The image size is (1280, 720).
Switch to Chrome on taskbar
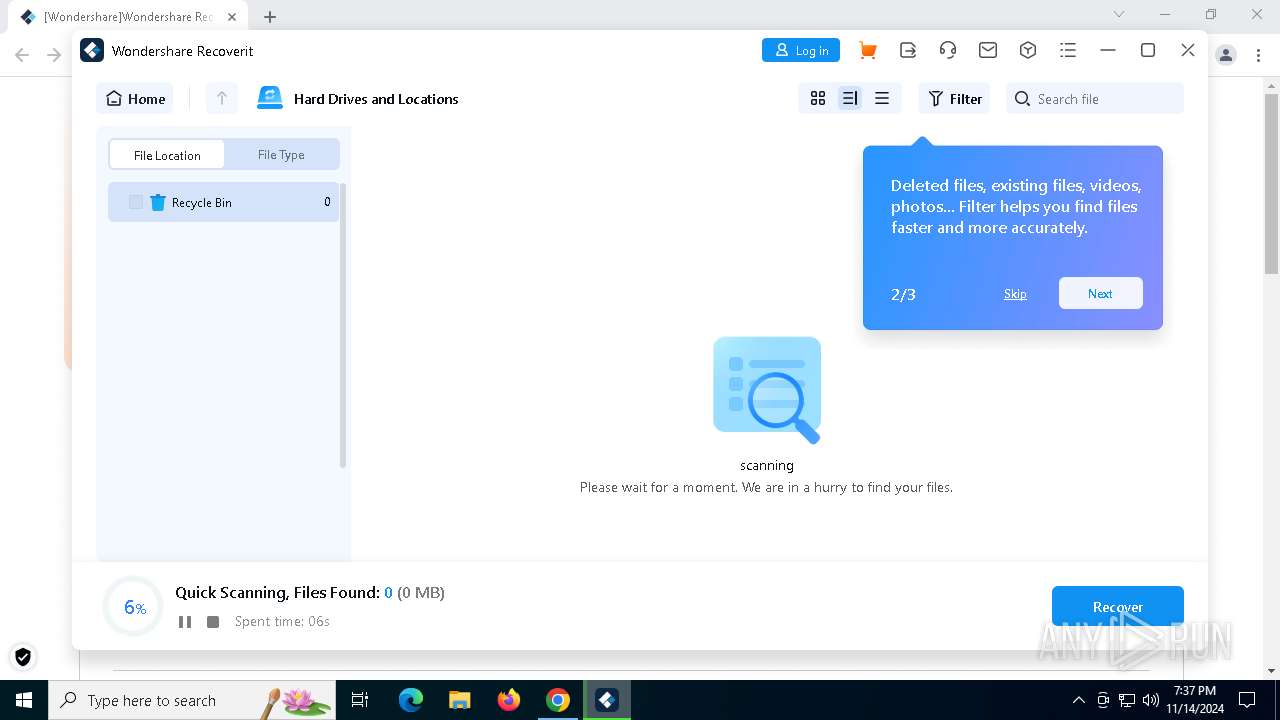[x=558, y=700]
